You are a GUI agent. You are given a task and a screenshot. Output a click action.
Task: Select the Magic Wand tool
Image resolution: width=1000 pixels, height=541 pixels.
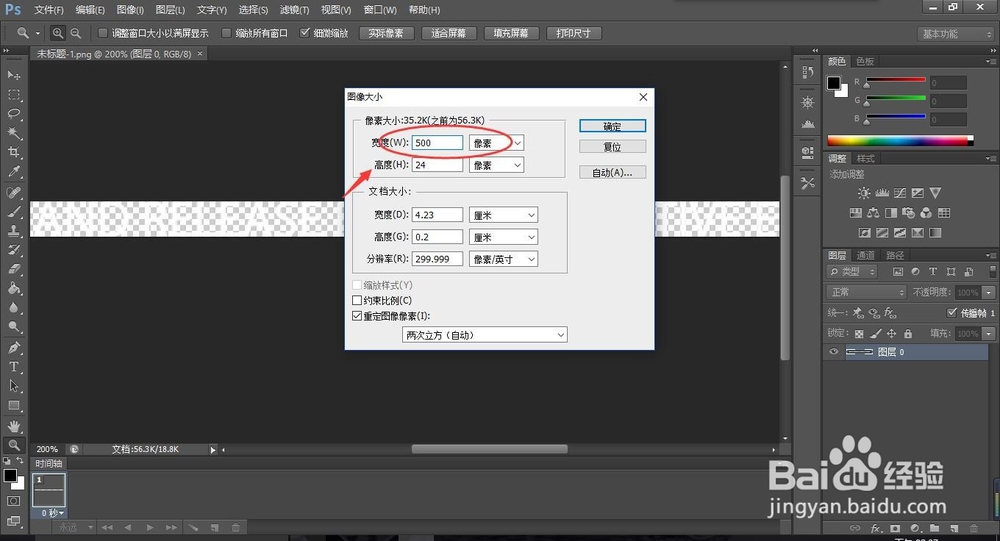14,133
